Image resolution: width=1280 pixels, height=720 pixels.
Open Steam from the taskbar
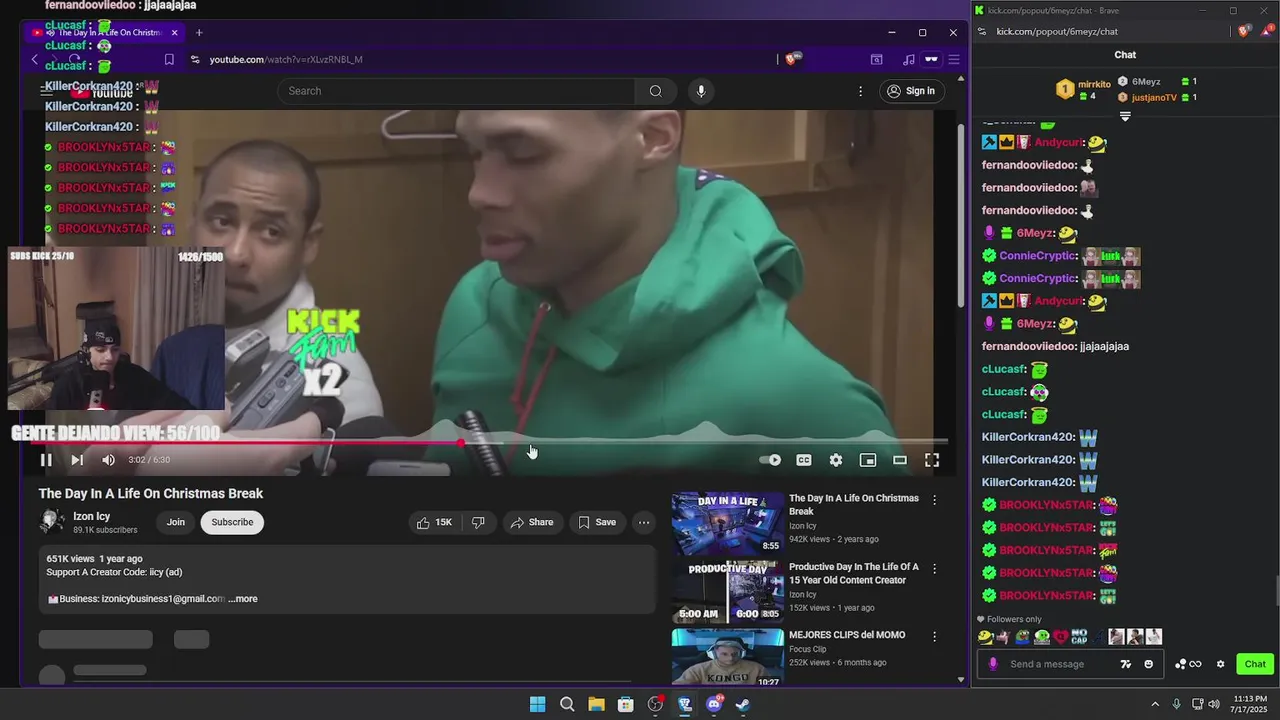pyautogui.click(x=743, y=704)
